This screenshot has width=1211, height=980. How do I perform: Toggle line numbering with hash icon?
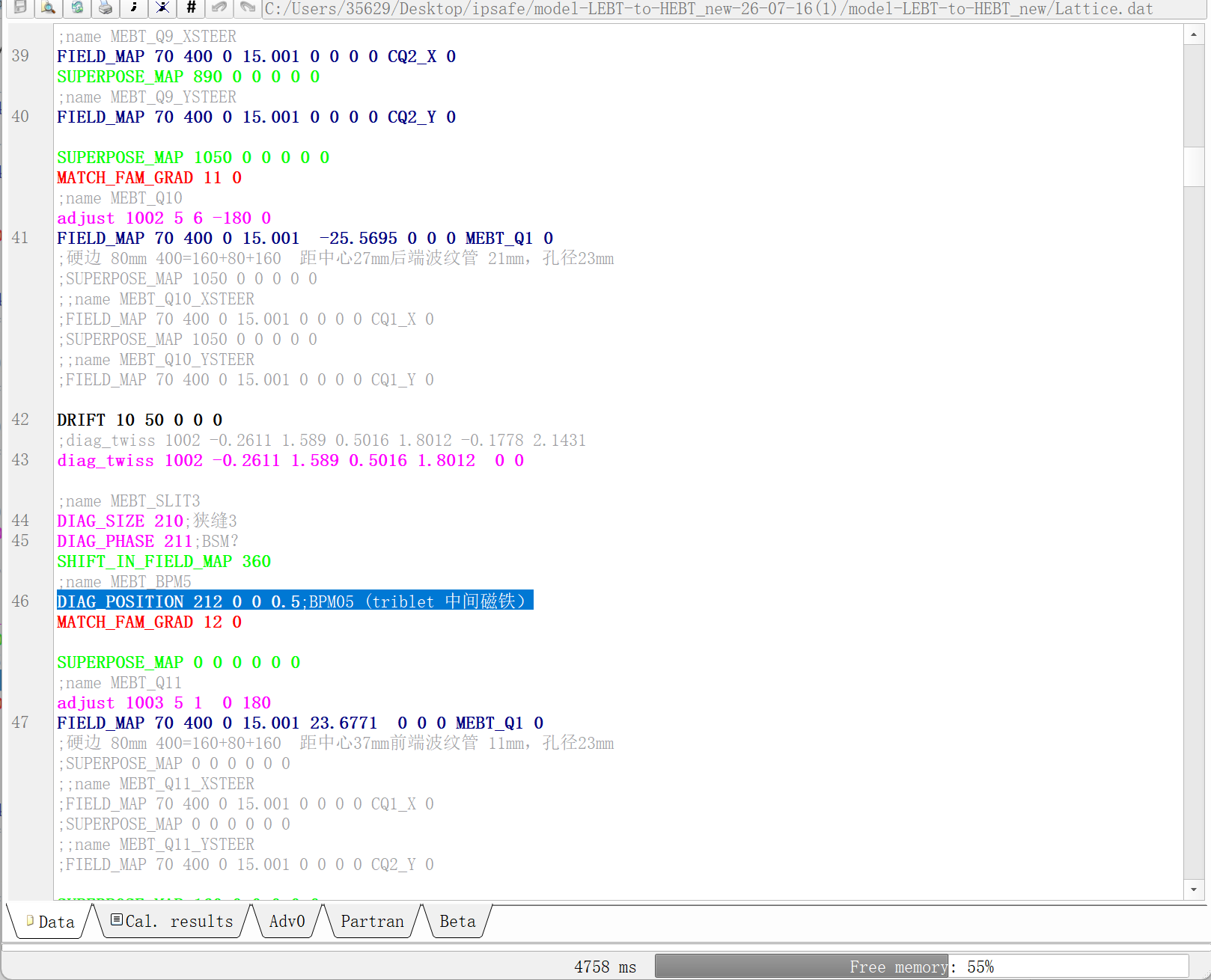191,7
